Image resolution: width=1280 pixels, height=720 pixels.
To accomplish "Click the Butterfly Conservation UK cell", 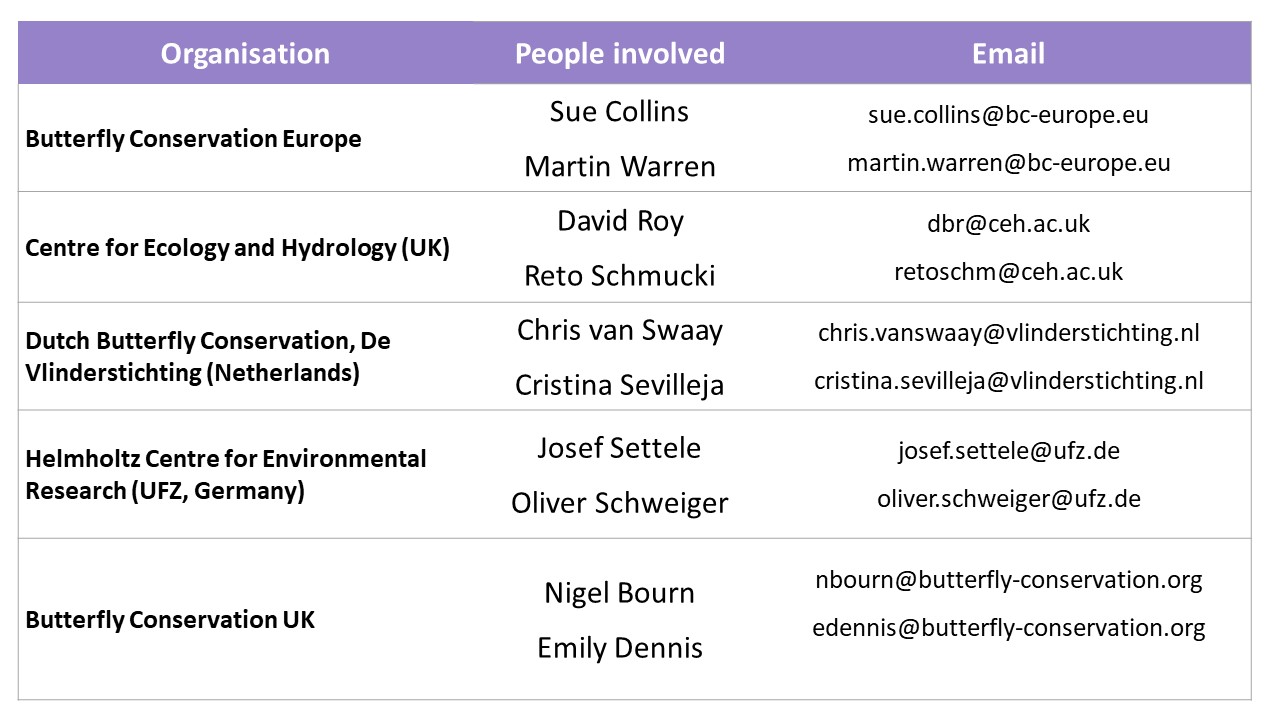I will pos(170,620).
